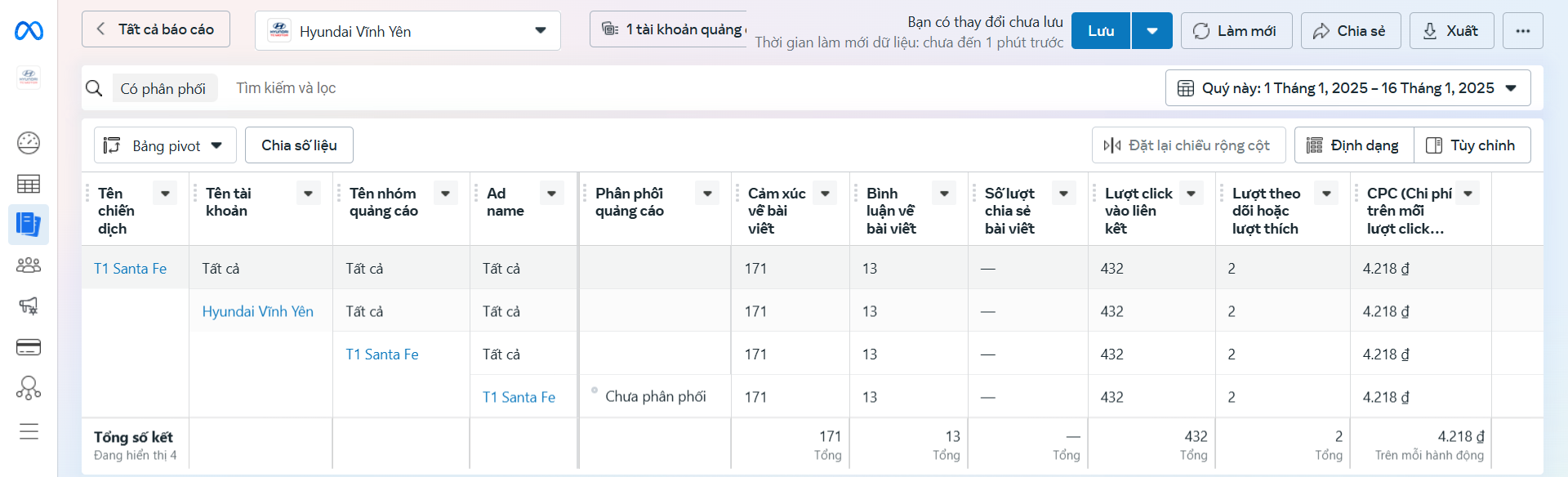Open the account overview gauge icon

[29, 143]
